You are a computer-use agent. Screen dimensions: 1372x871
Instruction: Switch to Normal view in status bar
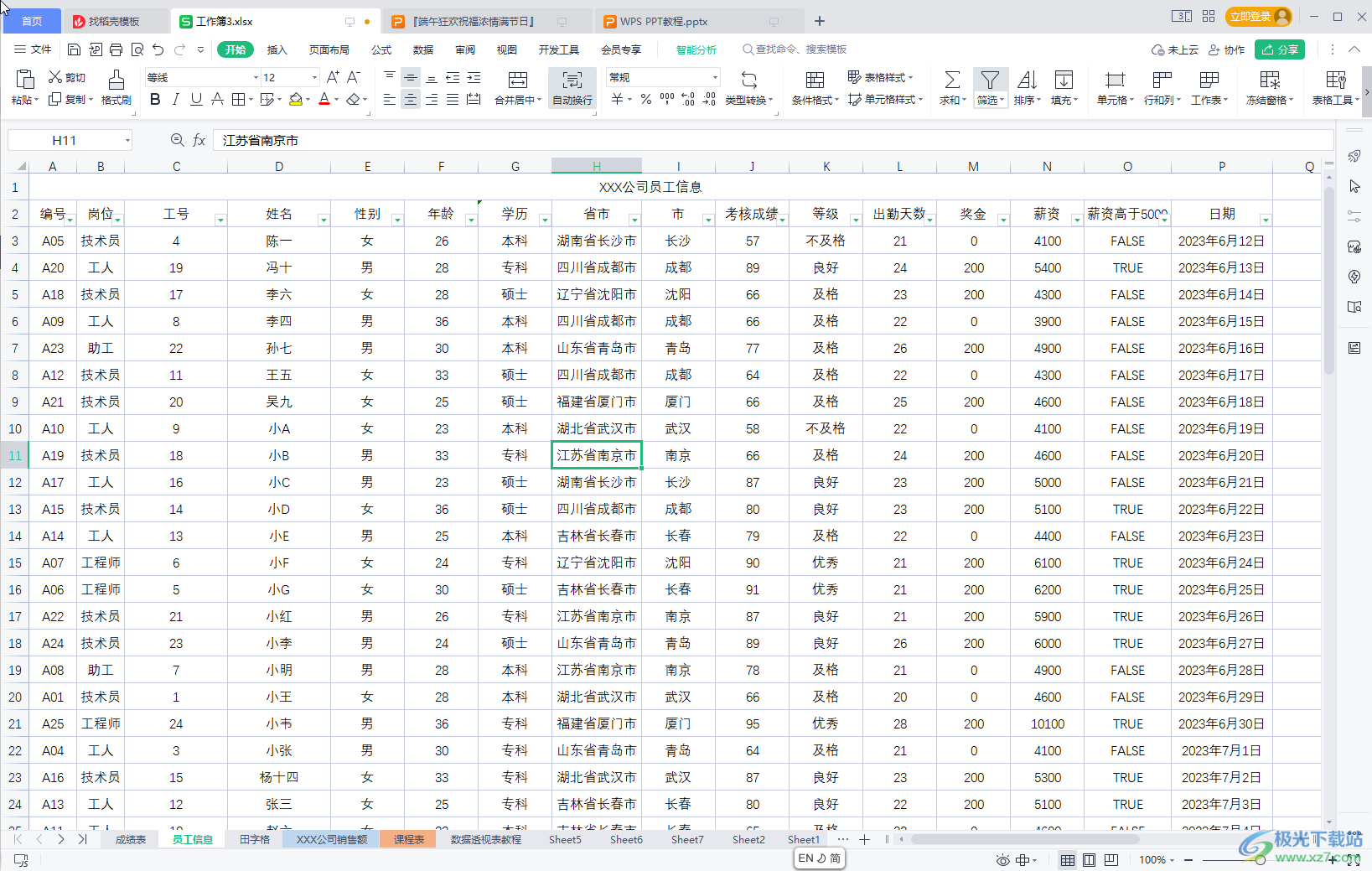(x=1068, y=859)
